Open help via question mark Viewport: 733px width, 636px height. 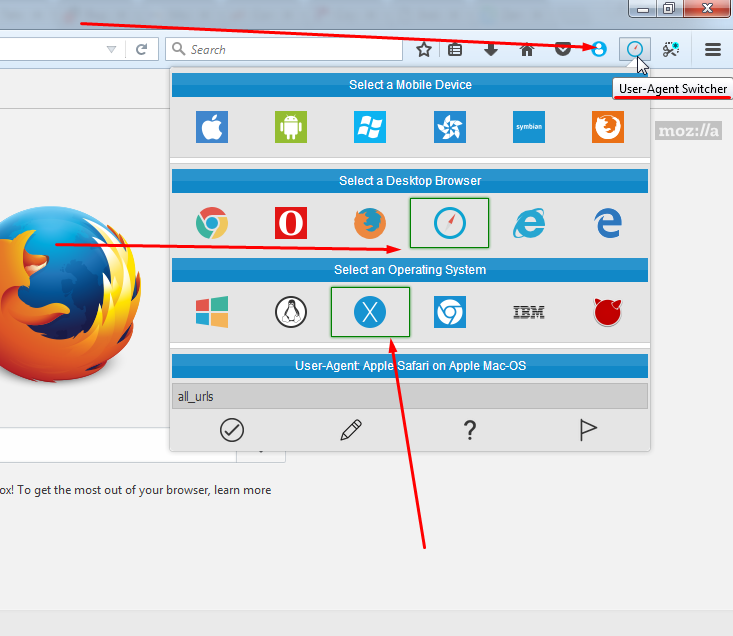[469, 430]
